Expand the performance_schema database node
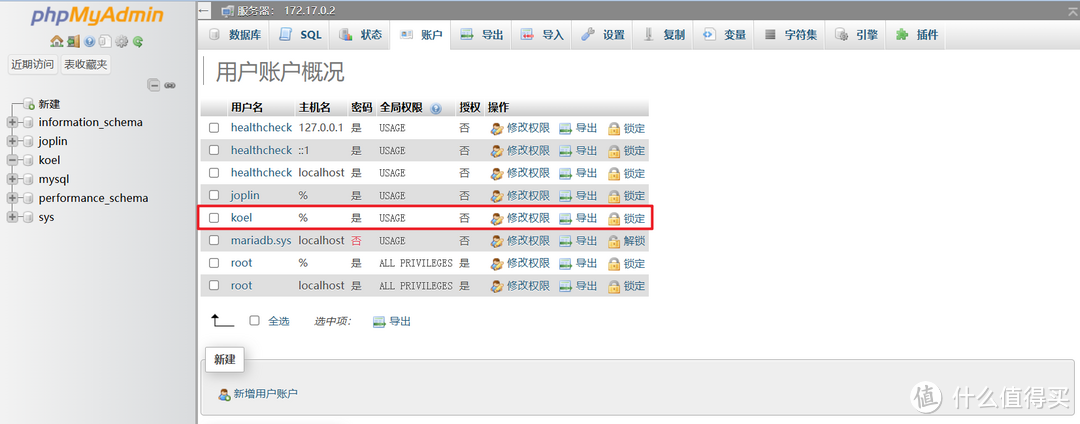This screenshot has height=424, width=1080. point(12,198)
